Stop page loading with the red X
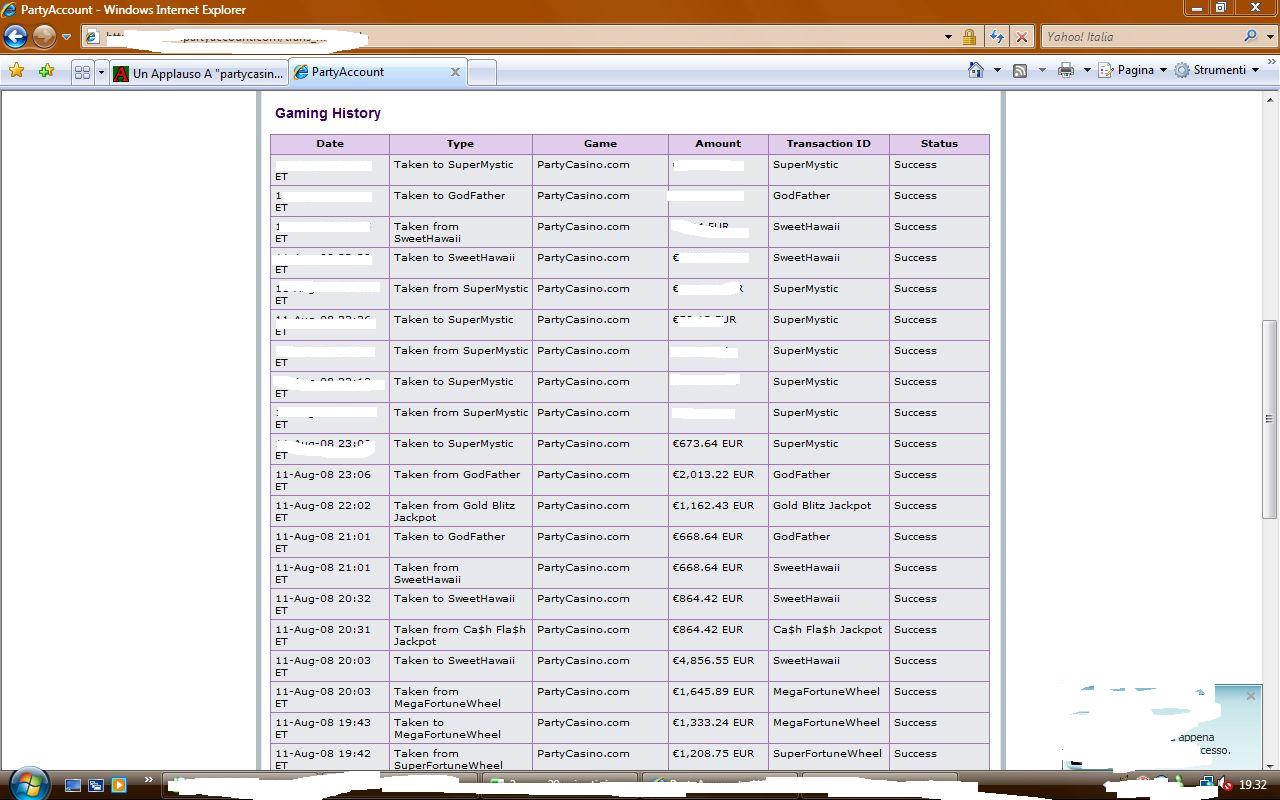 point(1021,37)
